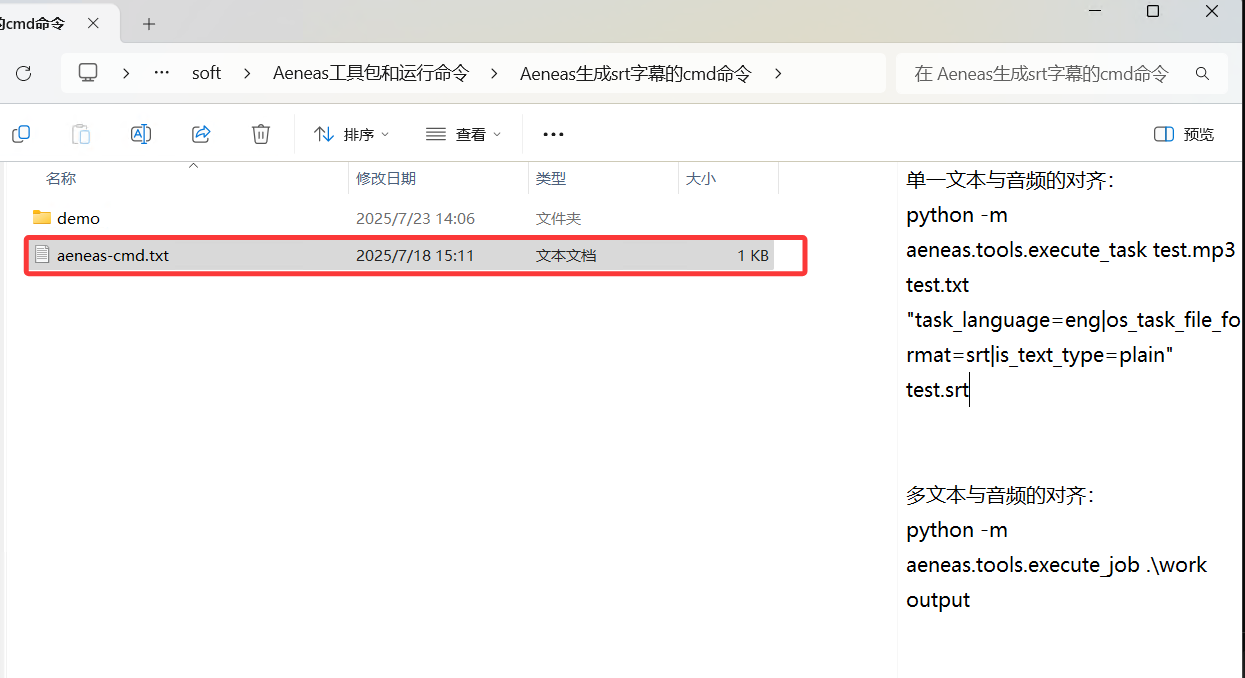Screen dimensions: 1245x678
Task: Click the search magnifier icon
Action: click(1203, 73)
